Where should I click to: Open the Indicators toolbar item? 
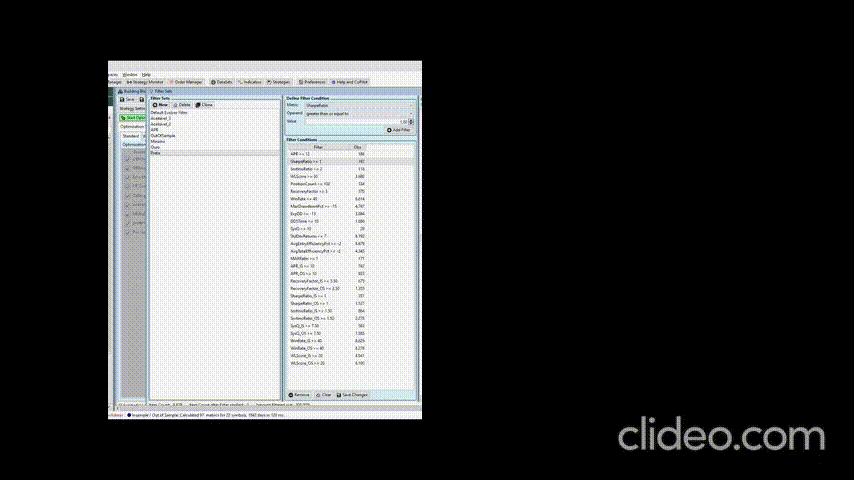(250, 82)
